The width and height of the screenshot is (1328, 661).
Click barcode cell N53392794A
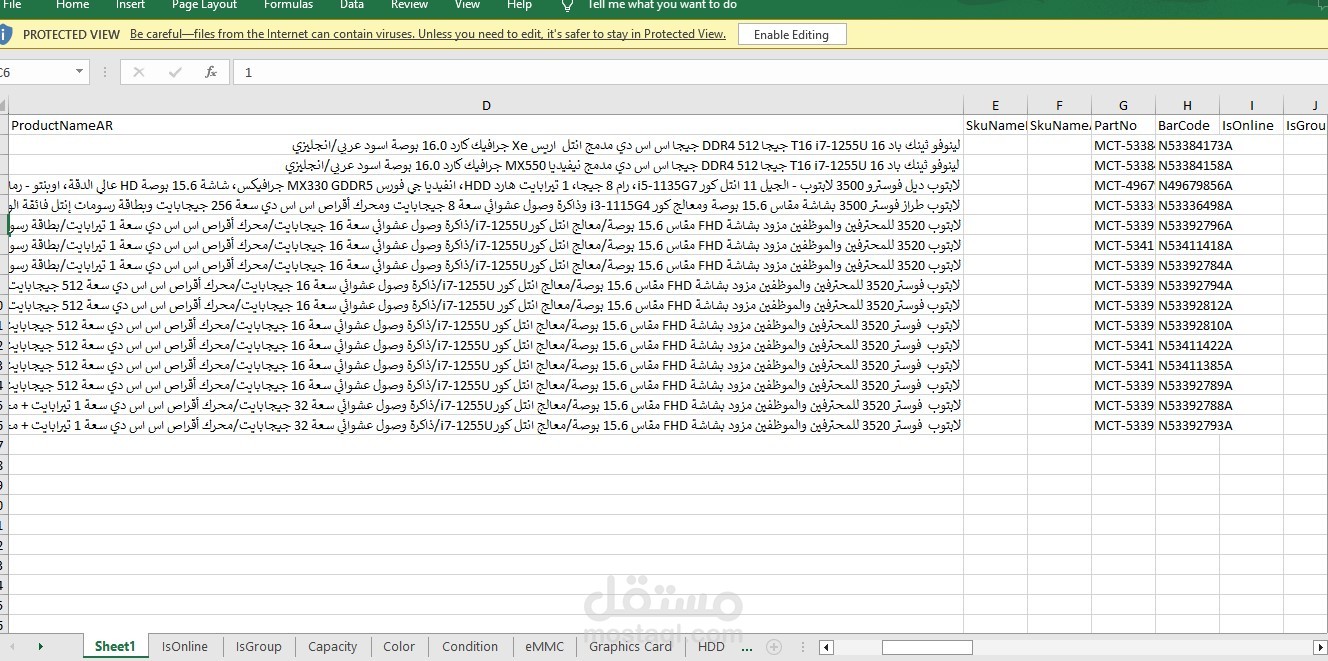[x=1188, y=285]
